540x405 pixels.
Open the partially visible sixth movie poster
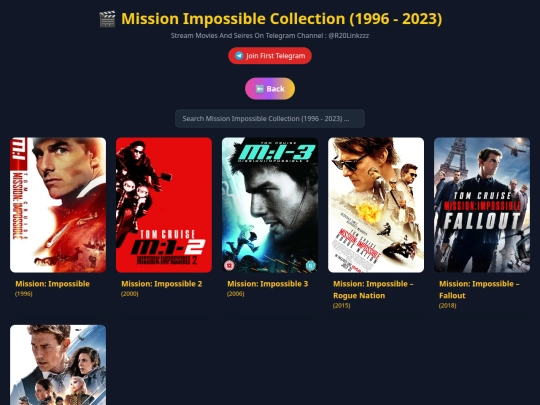[58, 365]
